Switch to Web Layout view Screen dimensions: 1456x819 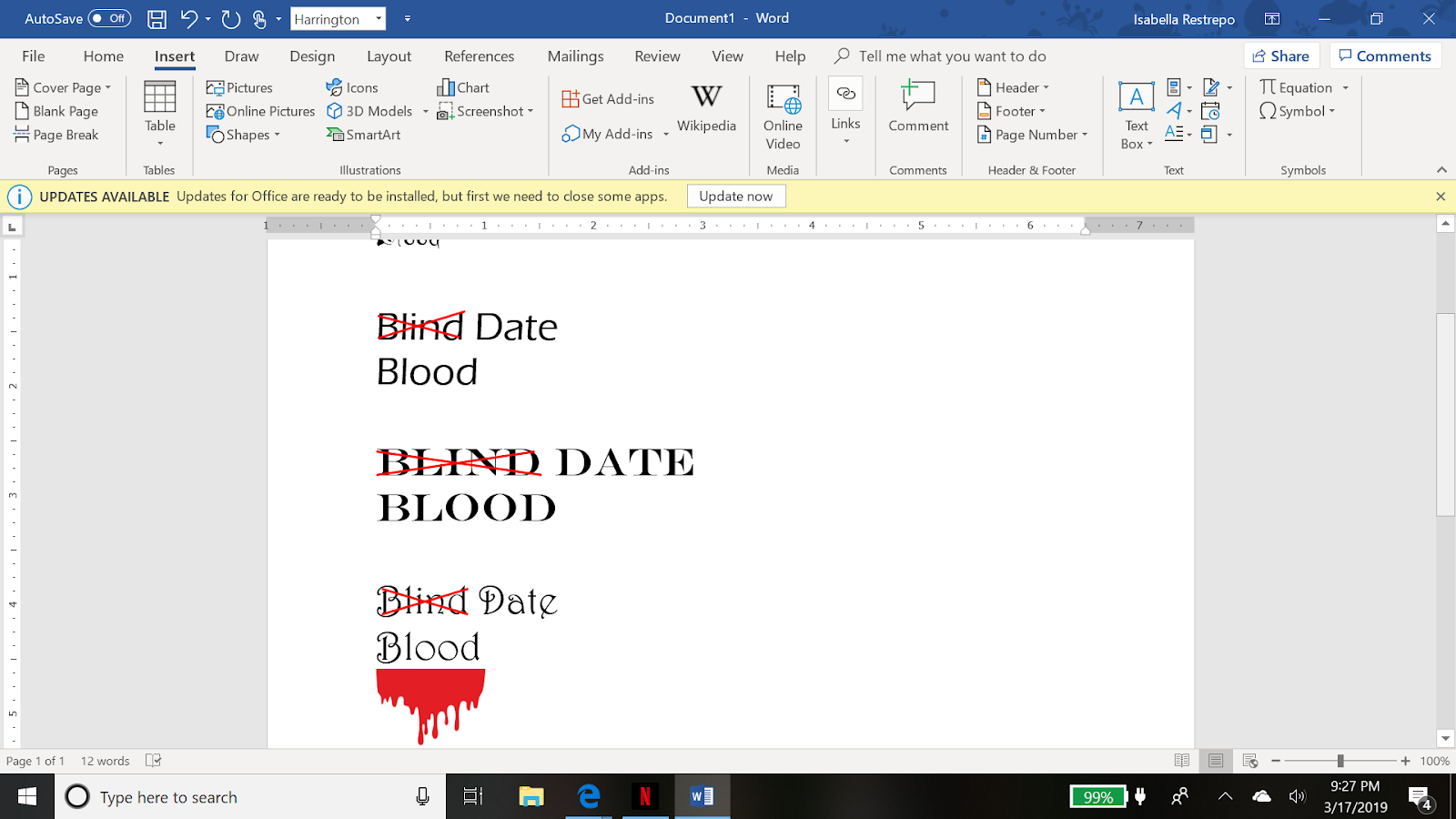pyautogui.click(x=1250, y=761)
